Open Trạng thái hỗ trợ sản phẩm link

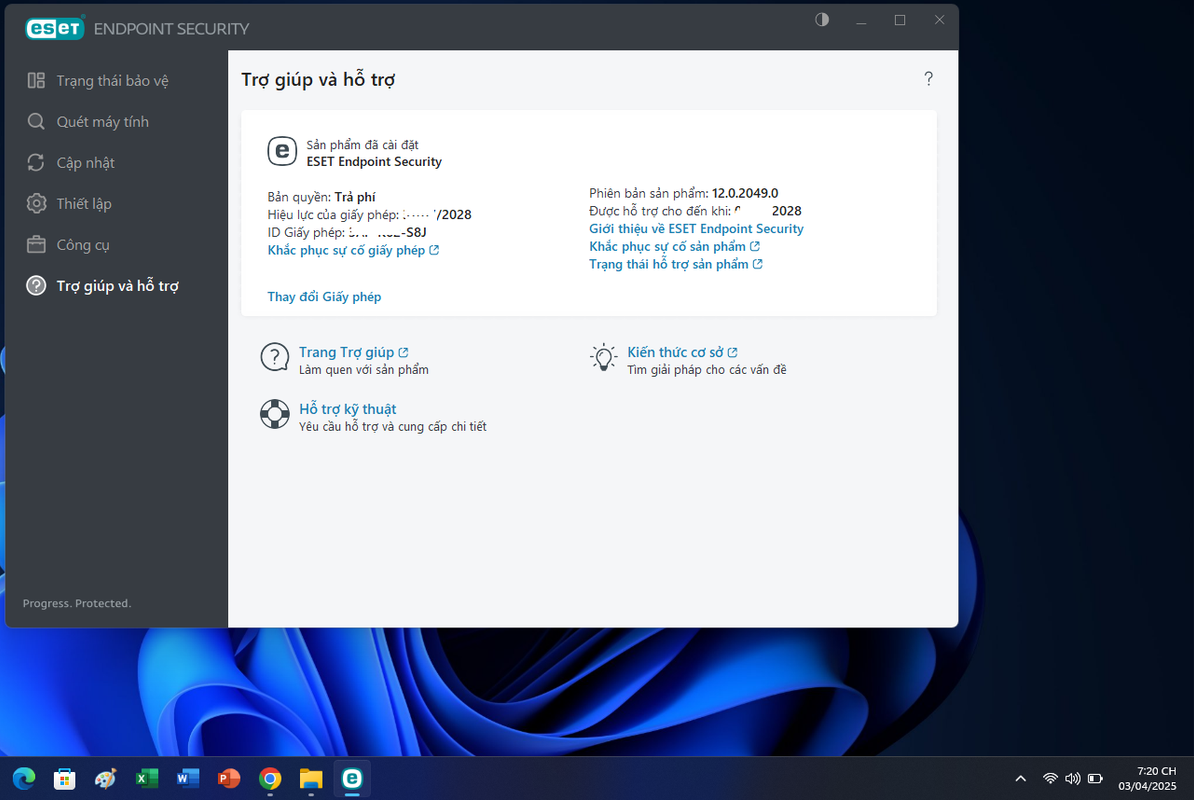(x=675, y=264)
